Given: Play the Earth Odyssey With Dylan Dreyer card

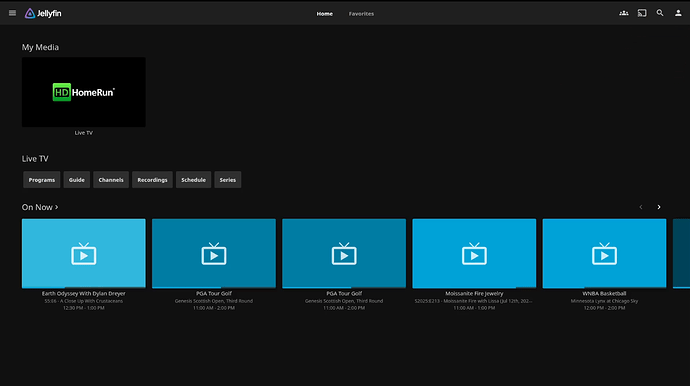Looking at the screenshot, I should coord(84,254).
